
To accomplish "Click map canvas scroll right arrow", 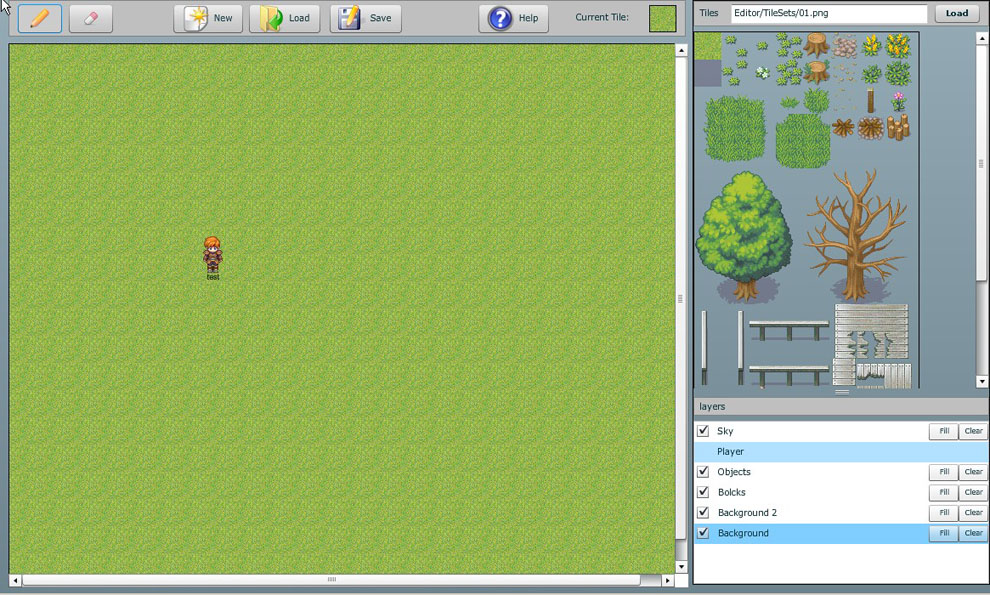I will [668, 580].
